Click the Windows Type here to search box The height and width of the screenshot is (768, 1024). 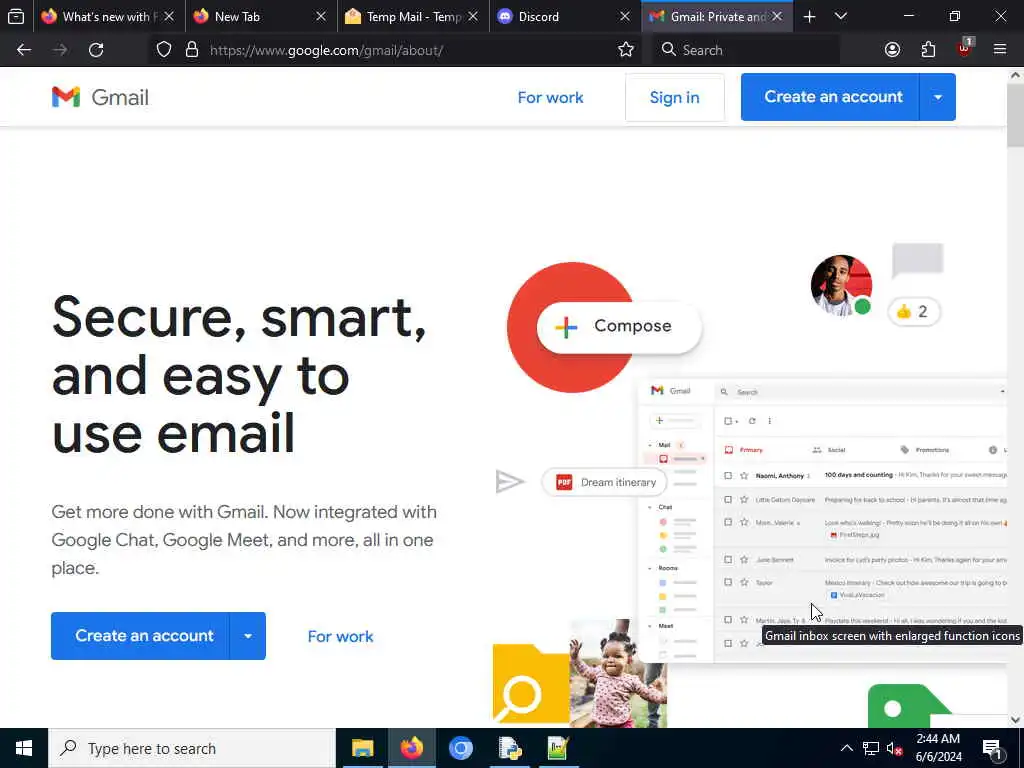[192, 748]
